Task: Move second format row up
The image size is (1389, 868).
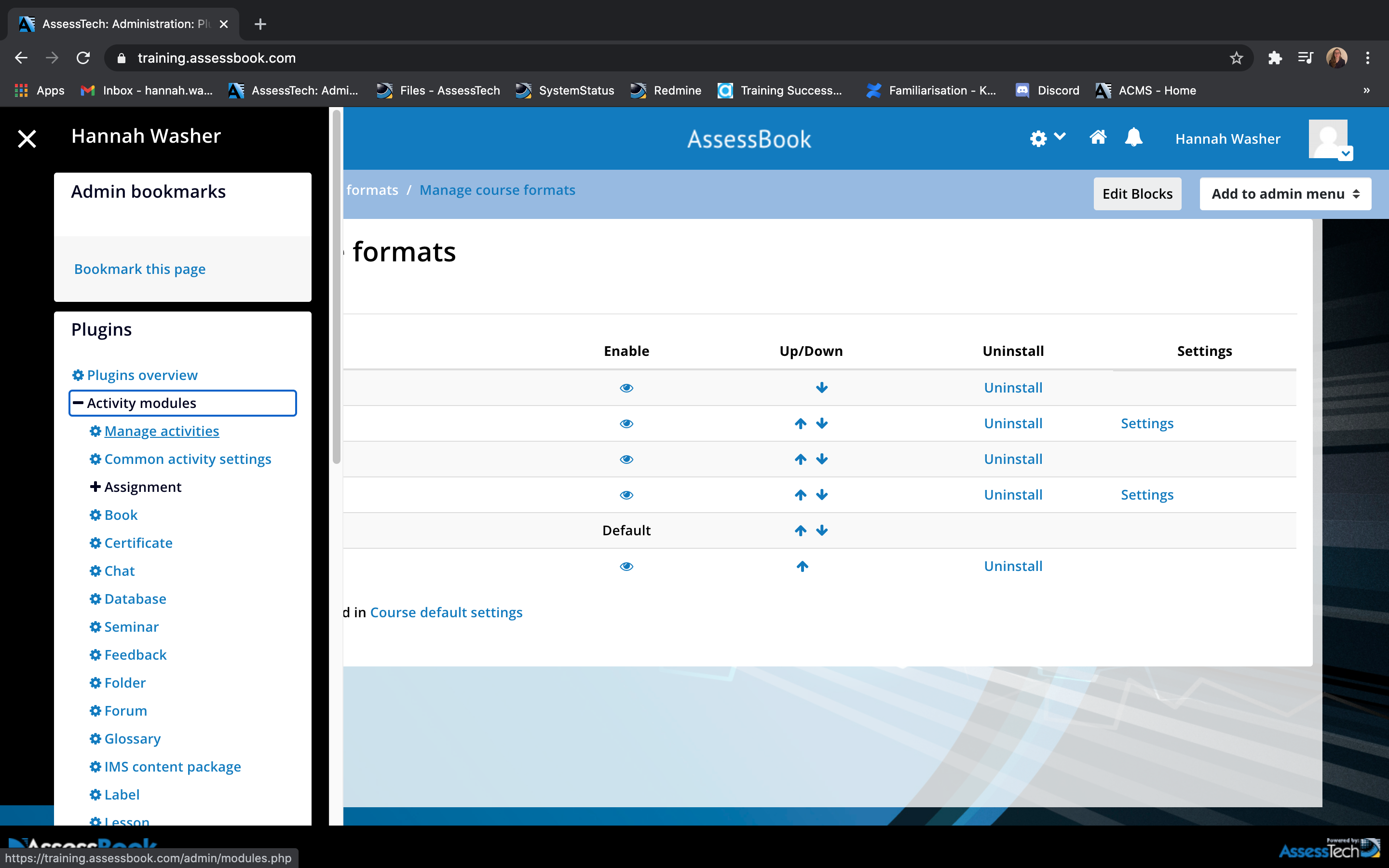Action: 801,424
